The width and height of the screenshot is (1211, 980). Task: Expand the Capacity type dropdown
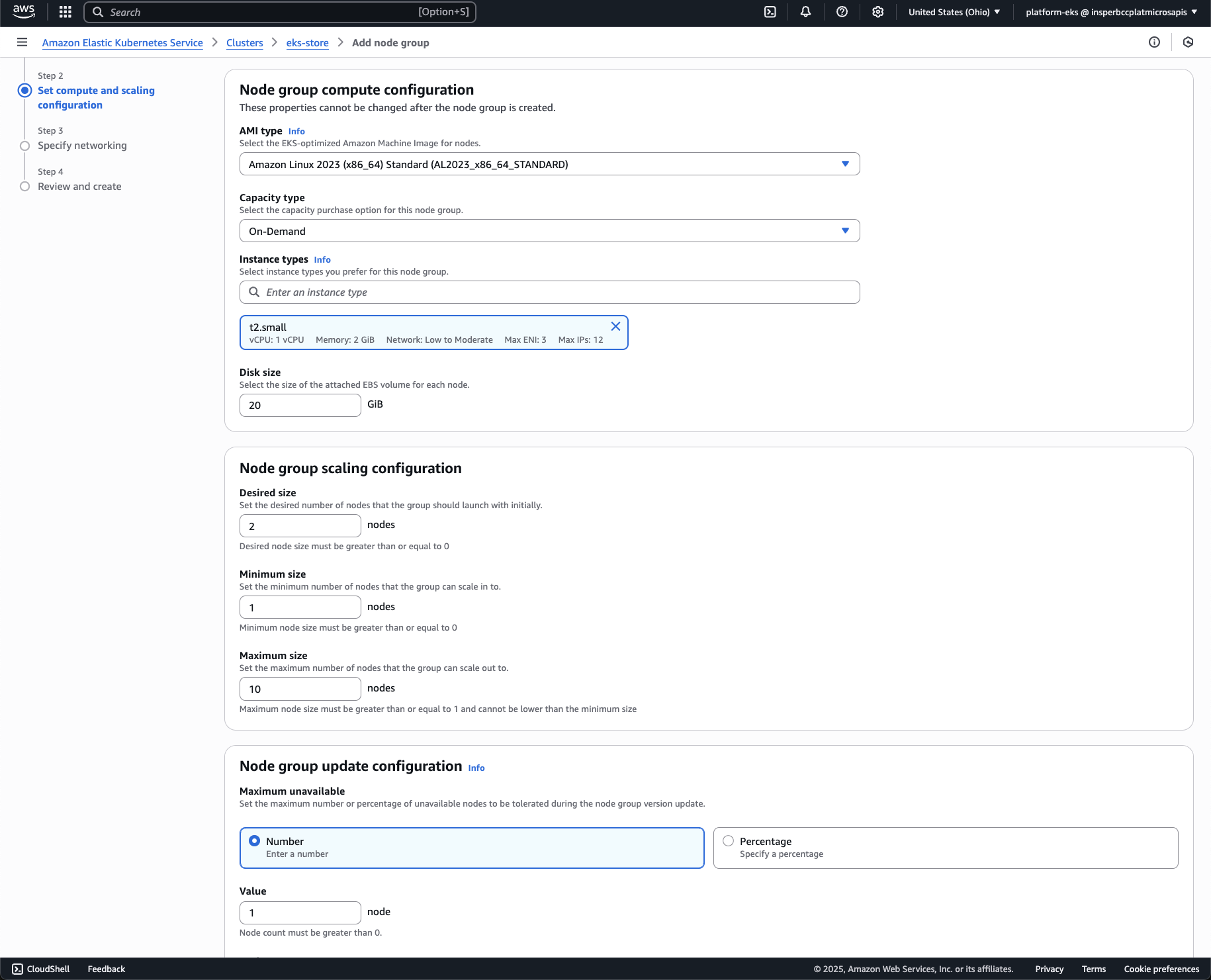point(549,231)
